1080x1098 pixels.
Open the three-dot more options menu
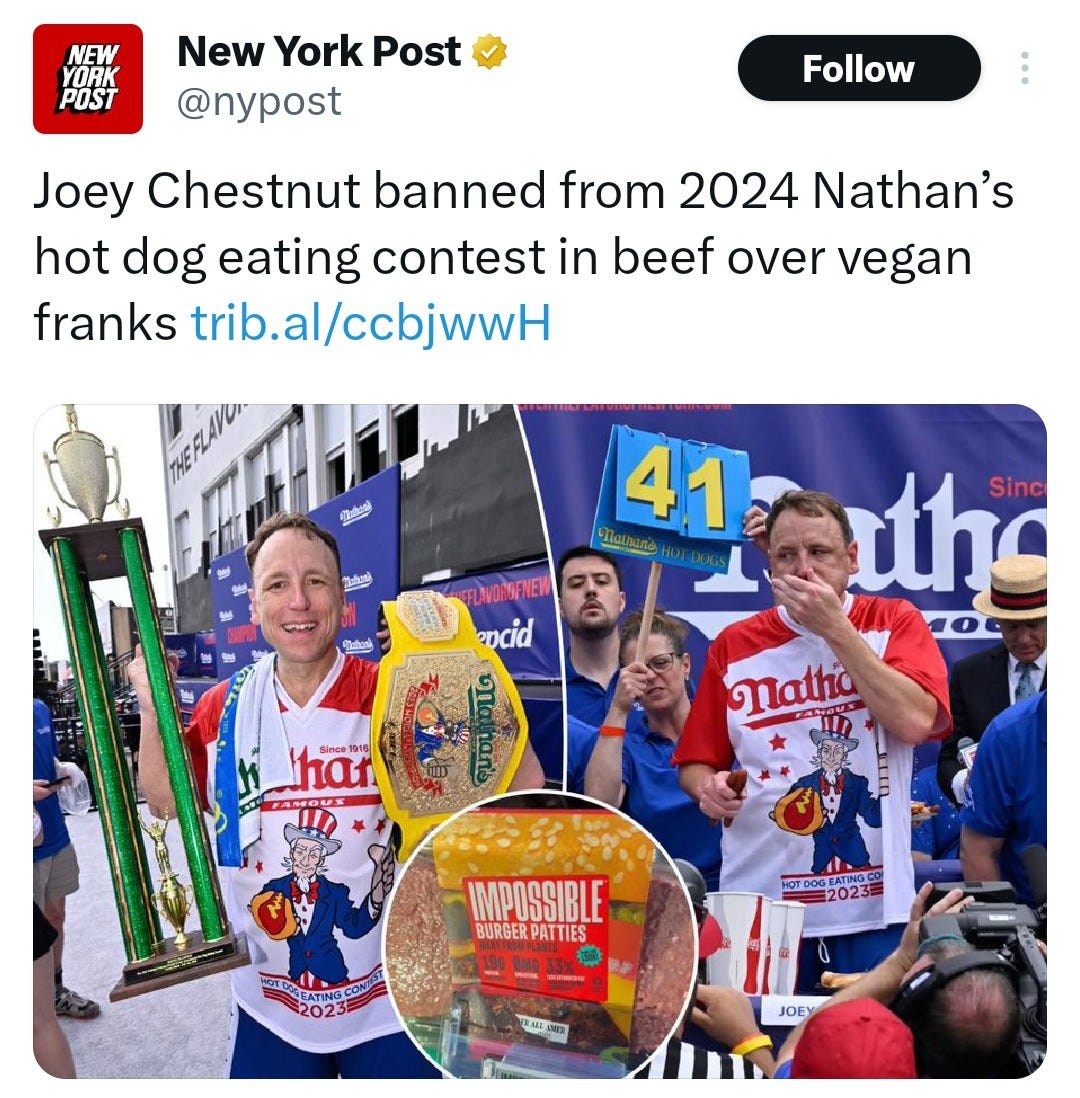pyautogui.click(x=1024, y=68)
